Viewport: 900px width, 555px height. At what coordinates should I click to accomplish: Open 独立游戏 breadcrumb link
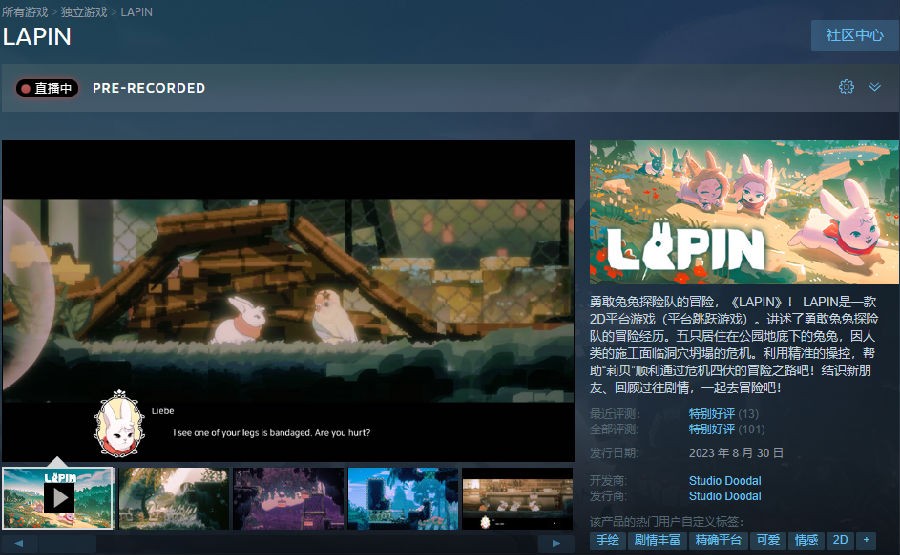click(x=84, y=12)
